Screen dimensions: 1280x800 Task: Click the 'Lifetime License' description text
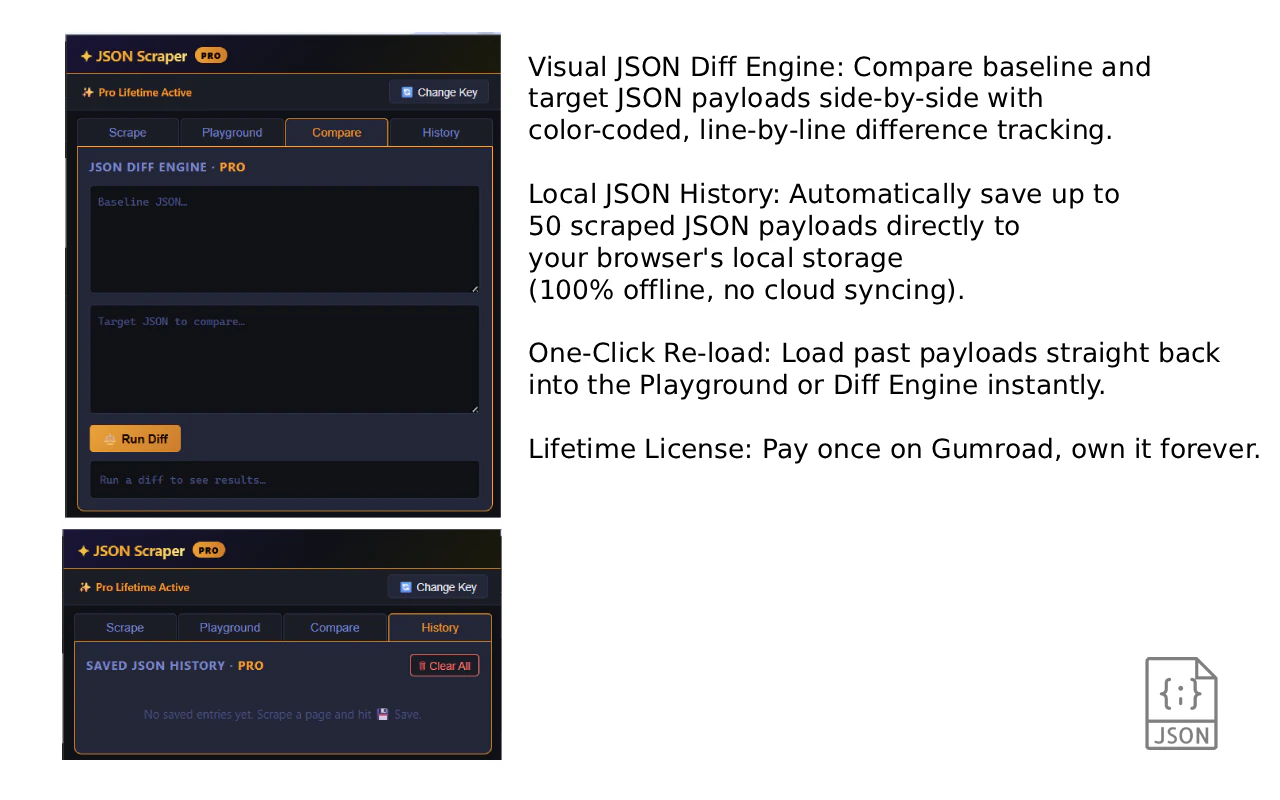point(894,449)
